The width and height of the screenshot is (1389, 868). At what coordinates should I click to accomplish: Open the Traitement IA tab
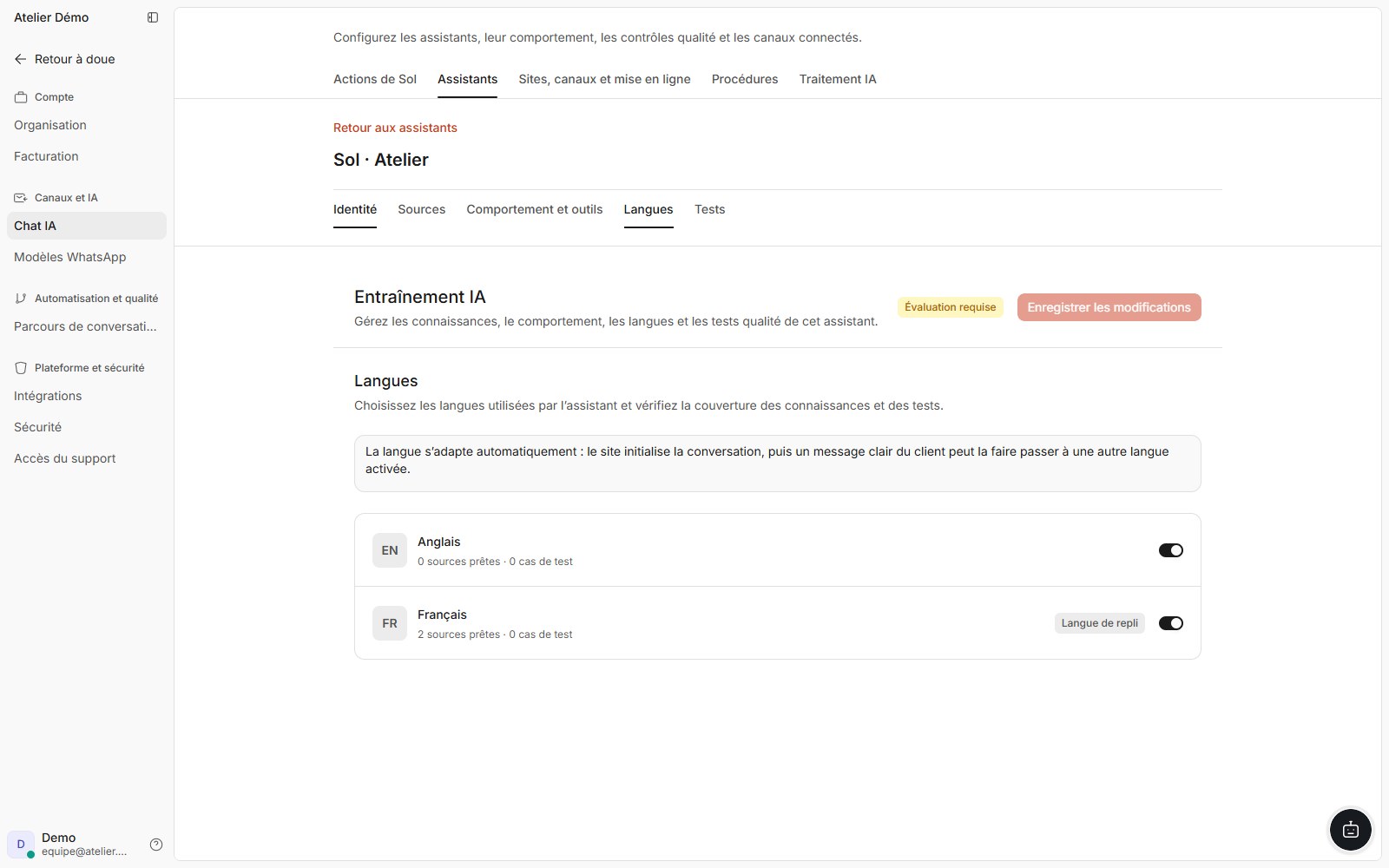coord(838,79)
